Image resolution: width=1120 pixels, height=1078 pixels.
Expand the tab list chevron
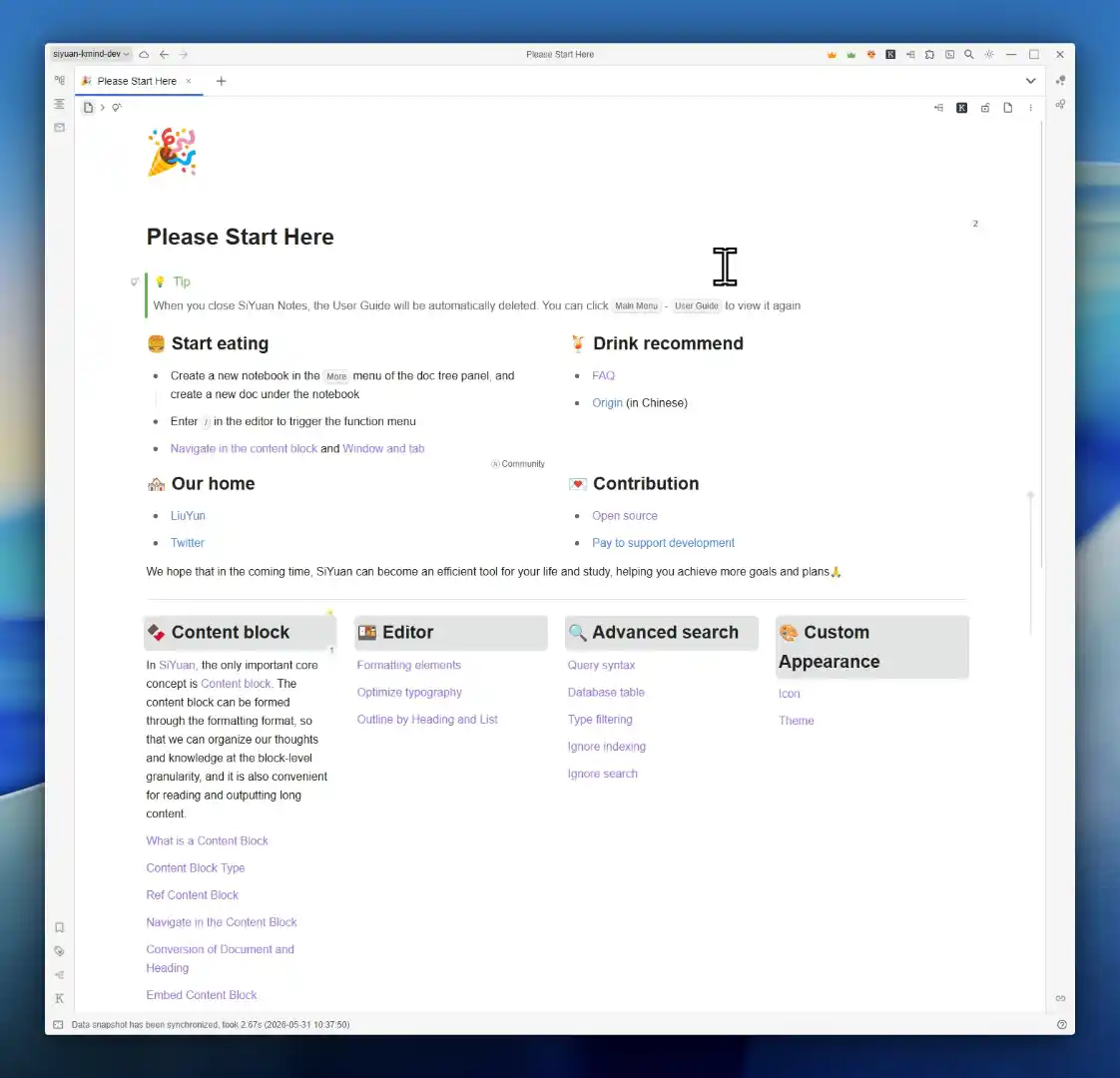pos(1030,81)
